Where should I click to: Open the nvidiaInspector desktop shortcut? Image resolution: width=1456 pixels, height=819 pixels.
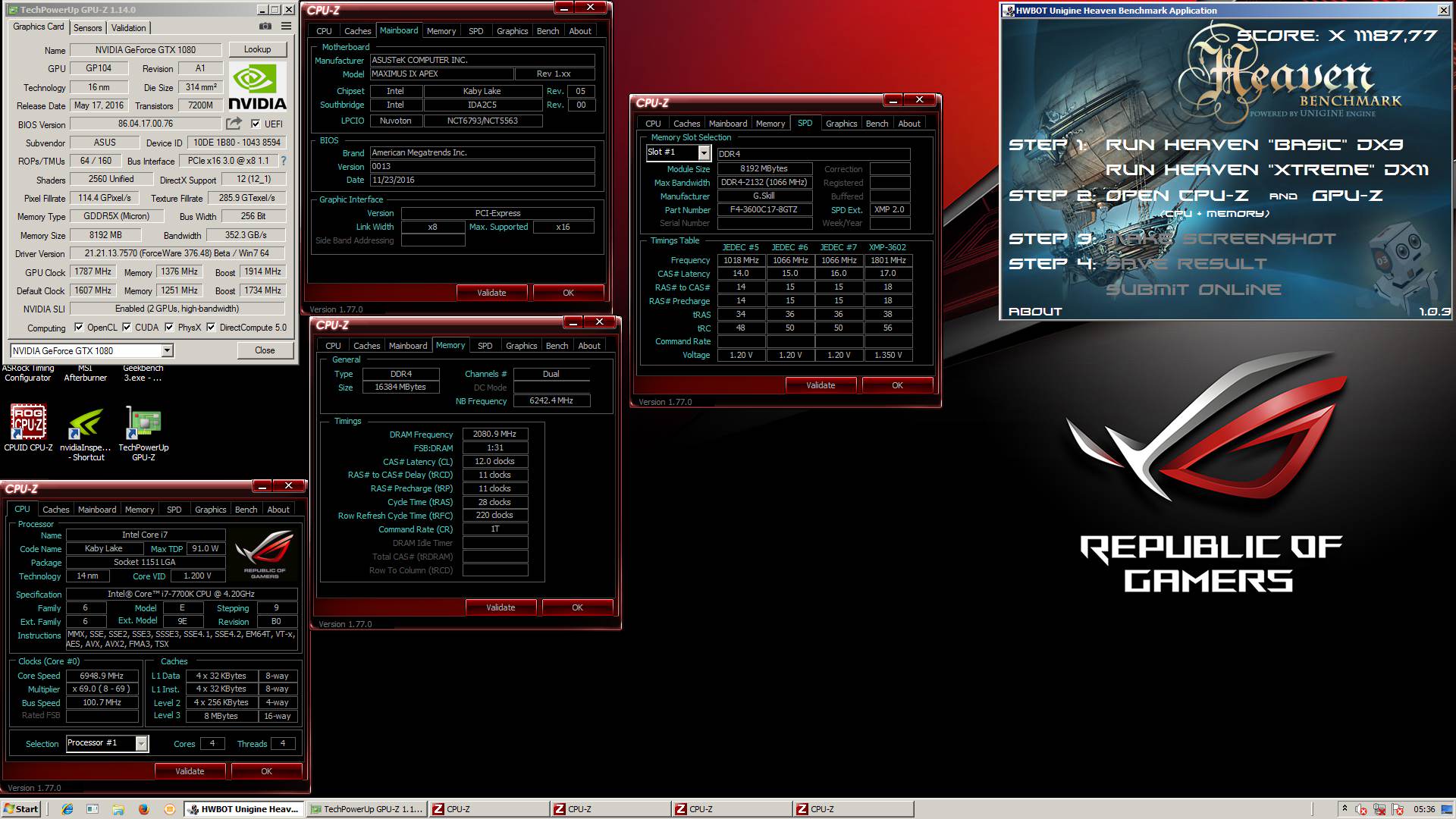coord(86,435)
